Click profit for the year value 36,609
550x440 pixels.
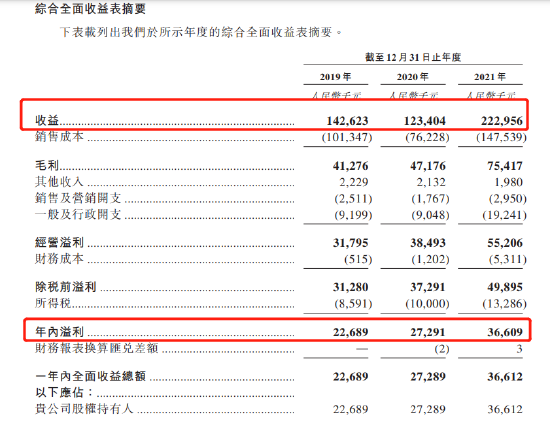(x=505, y=332)
